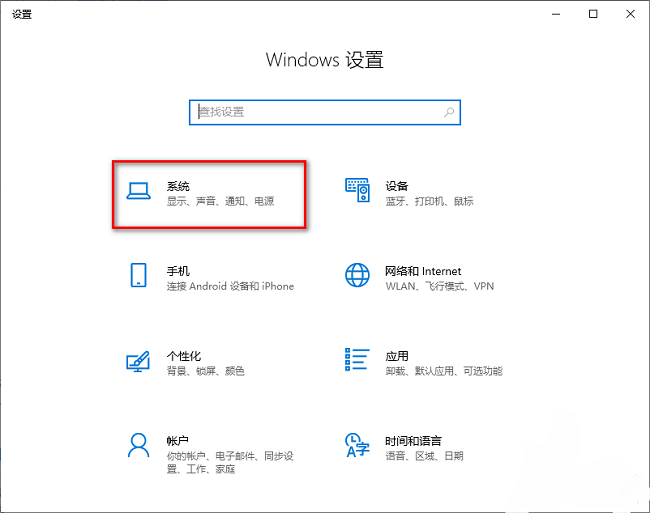Open 网络和 Internet settings title
This screenshot has width=650, height=513.
pyautogui.click(x=423, y=271)
